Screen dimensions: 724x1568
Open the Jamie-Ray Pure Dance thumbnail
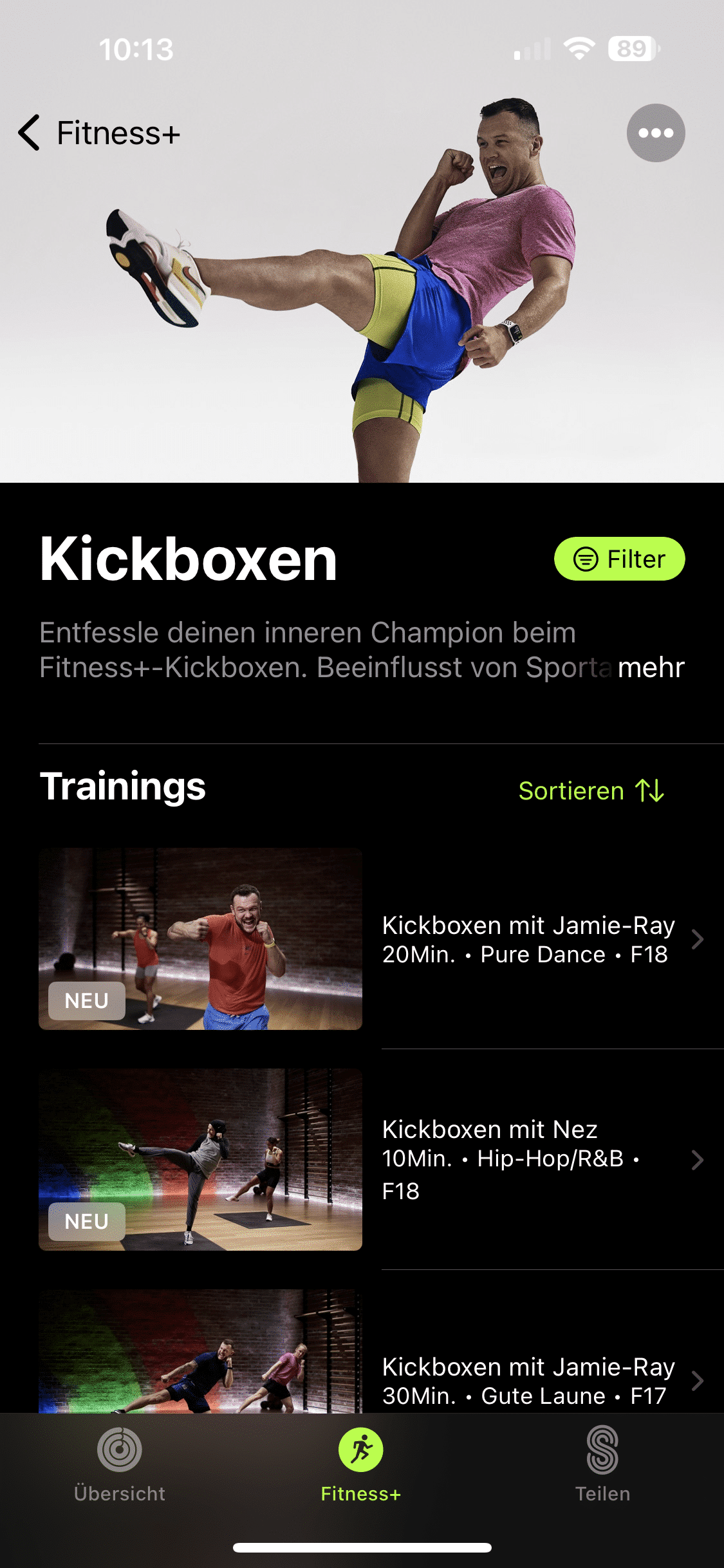200,939
